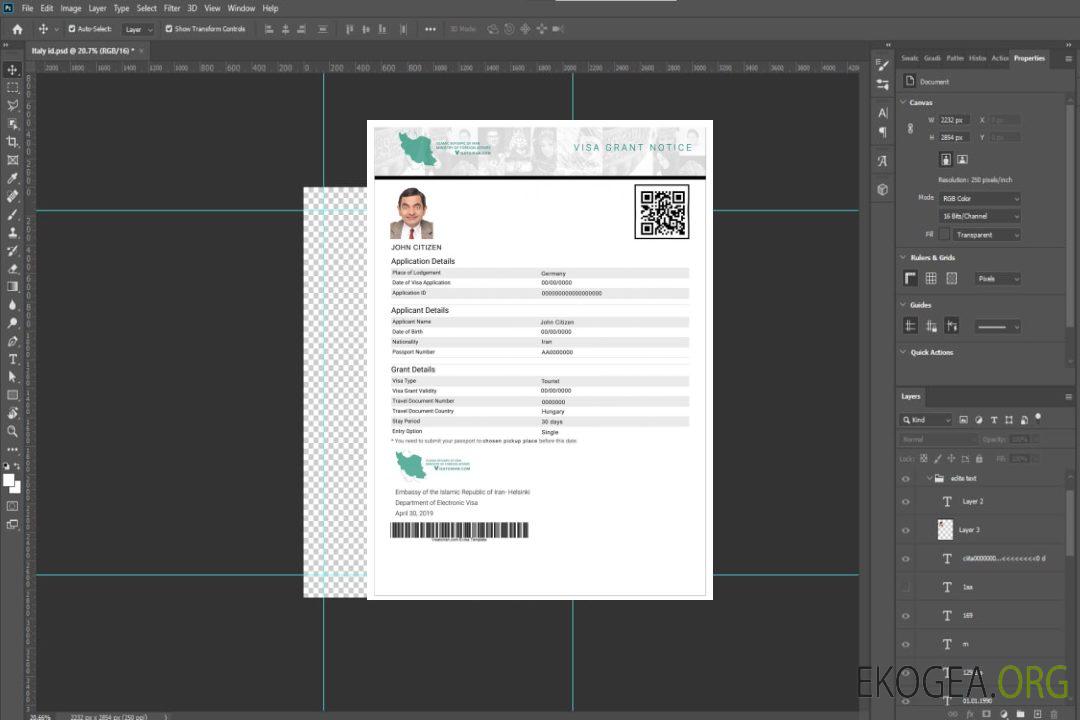Open the 16 Bits/Channel dropdown
1080x720 pixels.
click(979, 216)
